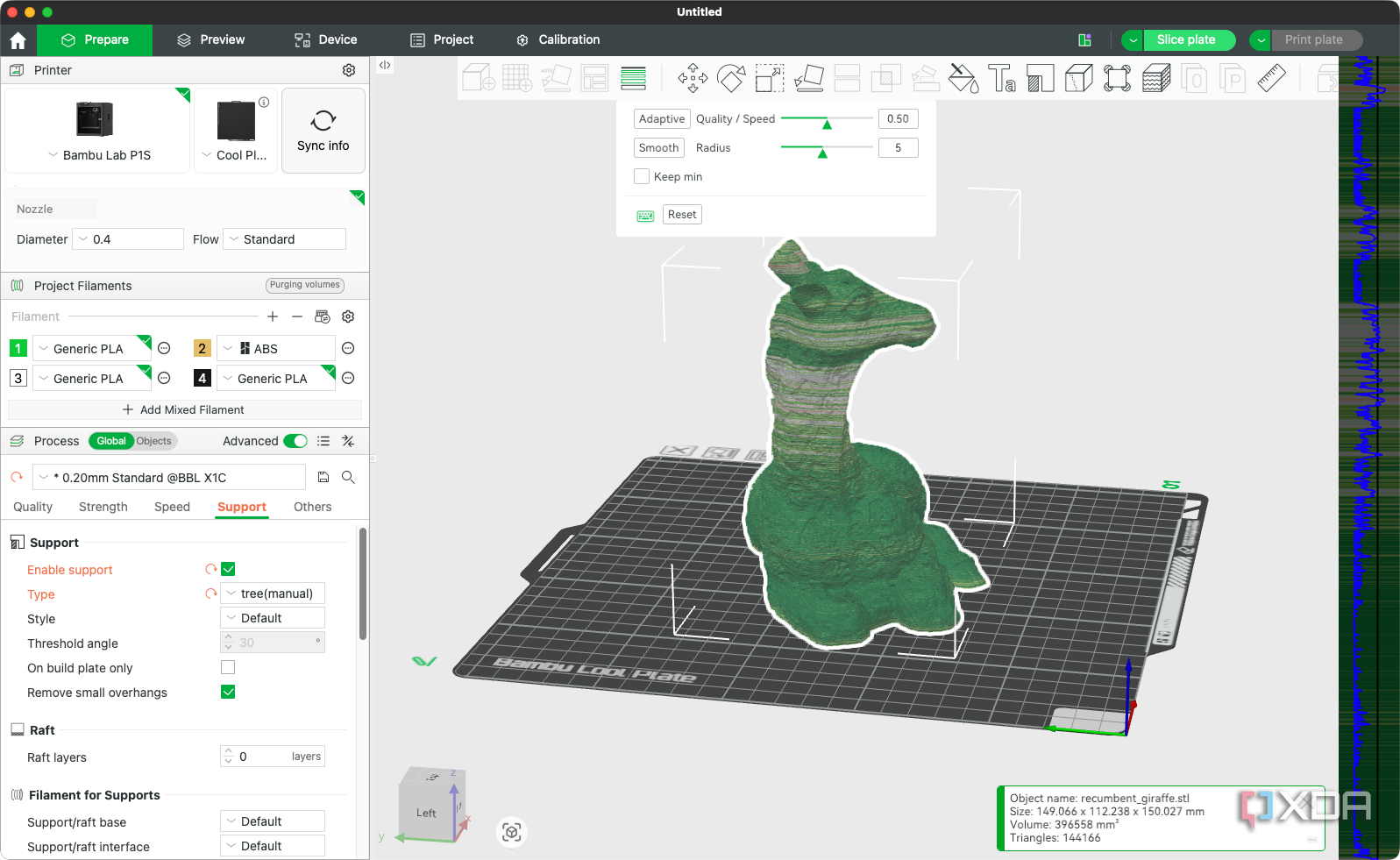
Task: Click the Add plate grid icon
Action: tap(517, 78)
